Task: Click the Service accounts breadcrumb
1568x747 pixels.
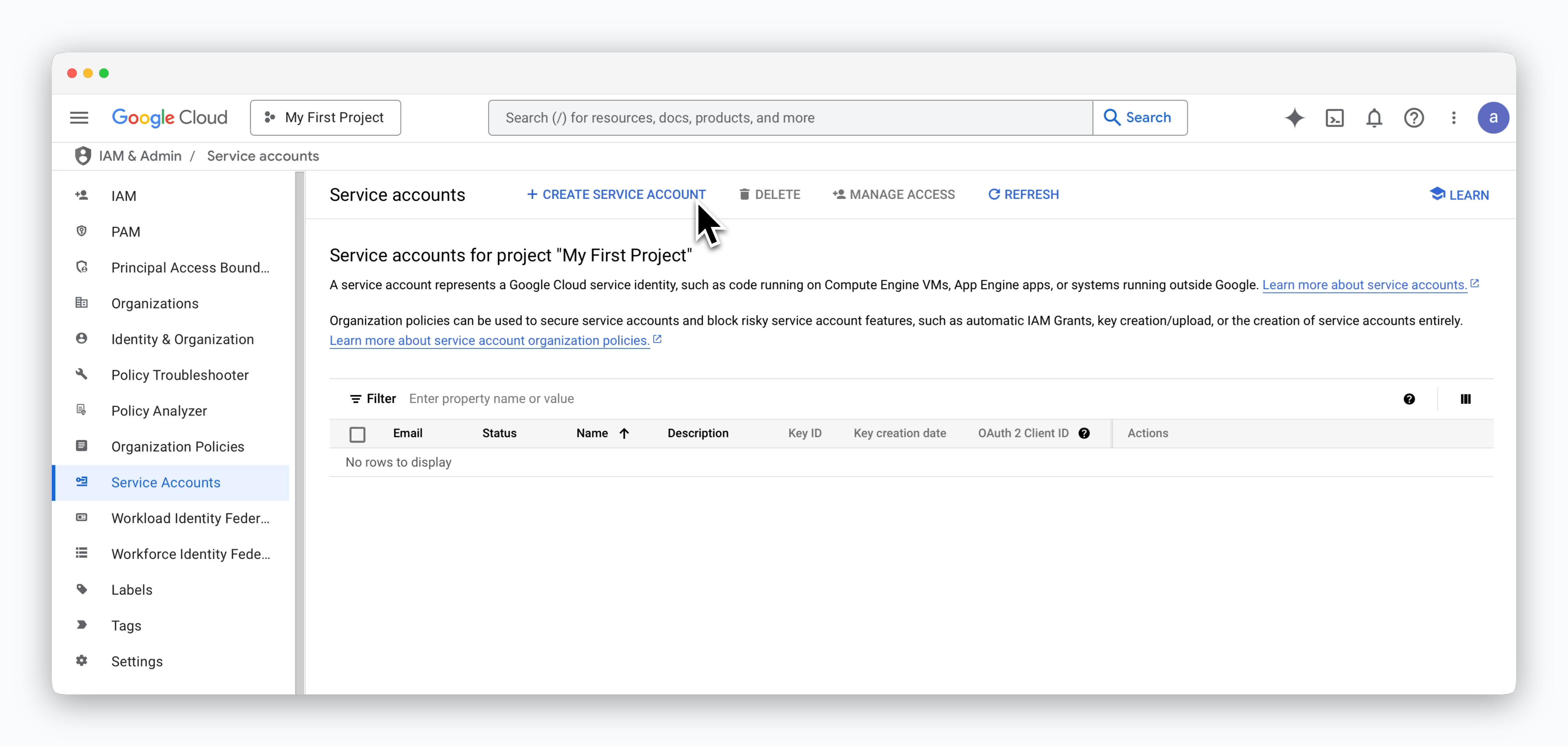Action: pos(263,156)
